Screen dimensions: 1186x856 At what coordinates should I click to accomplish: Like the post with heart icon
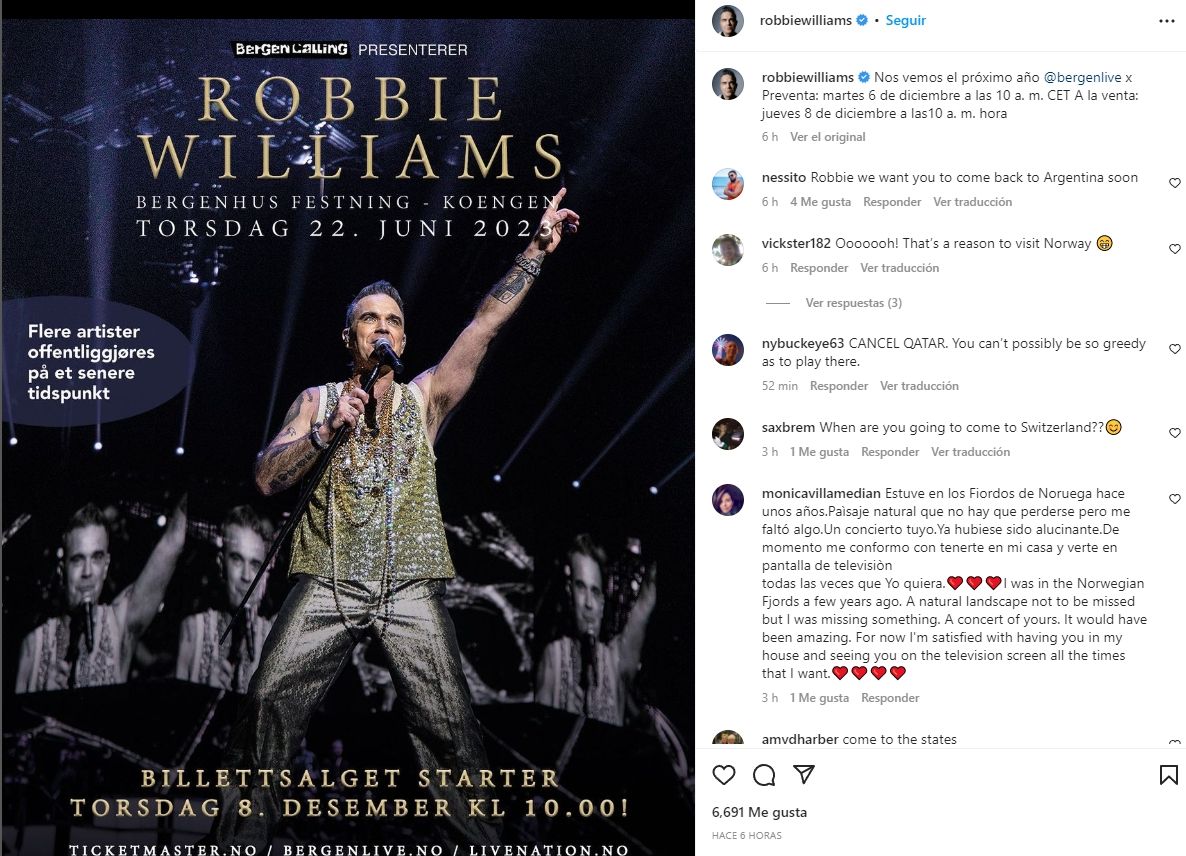724,774
